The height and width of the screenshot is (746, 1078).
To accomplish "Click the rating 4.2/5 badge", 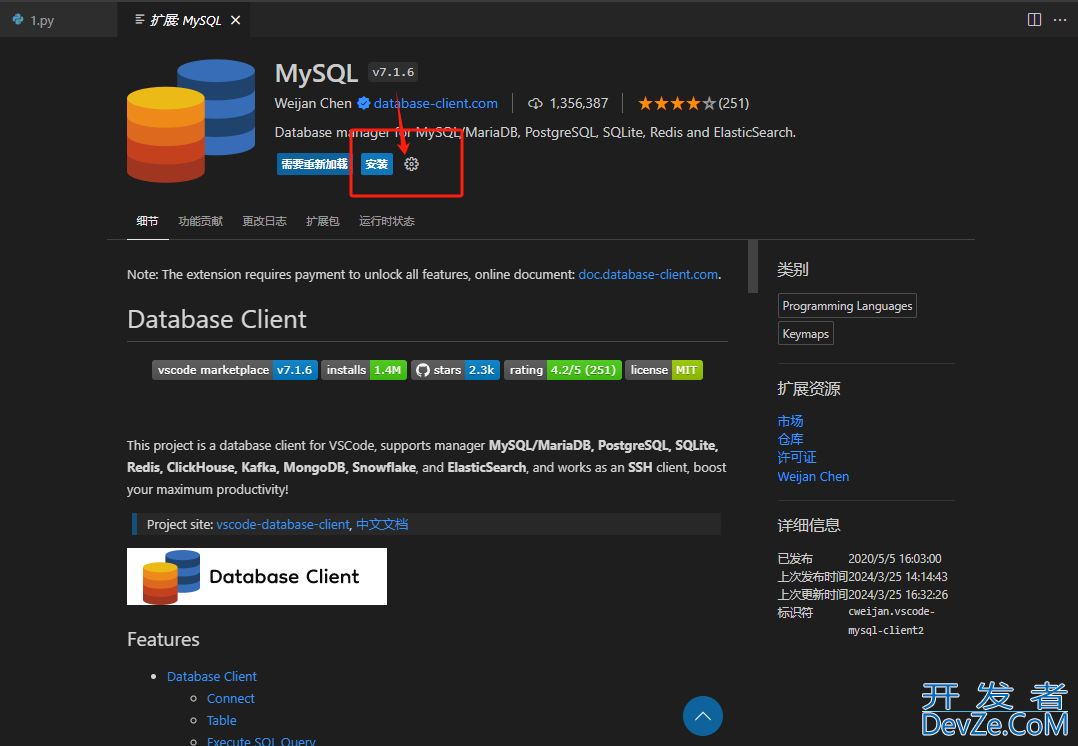I will click(x=562, y=370).
